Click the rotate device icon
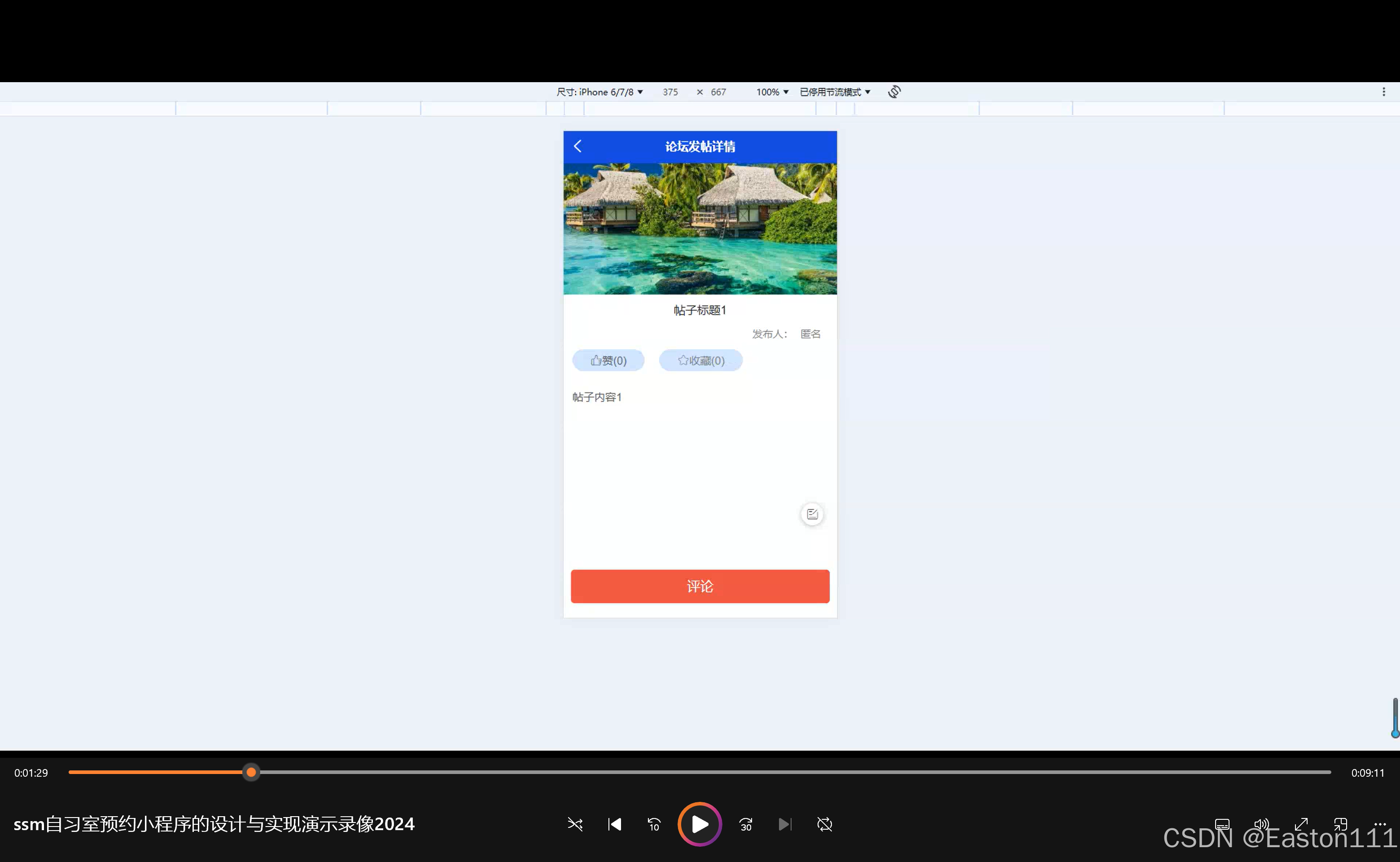 (894, 92)
